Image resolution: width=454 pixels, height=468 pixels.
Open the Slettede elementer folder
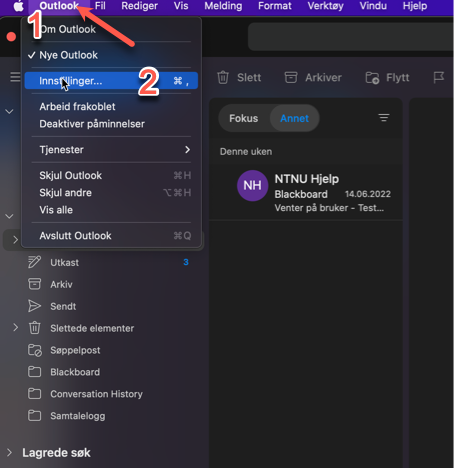click(92, 329)
